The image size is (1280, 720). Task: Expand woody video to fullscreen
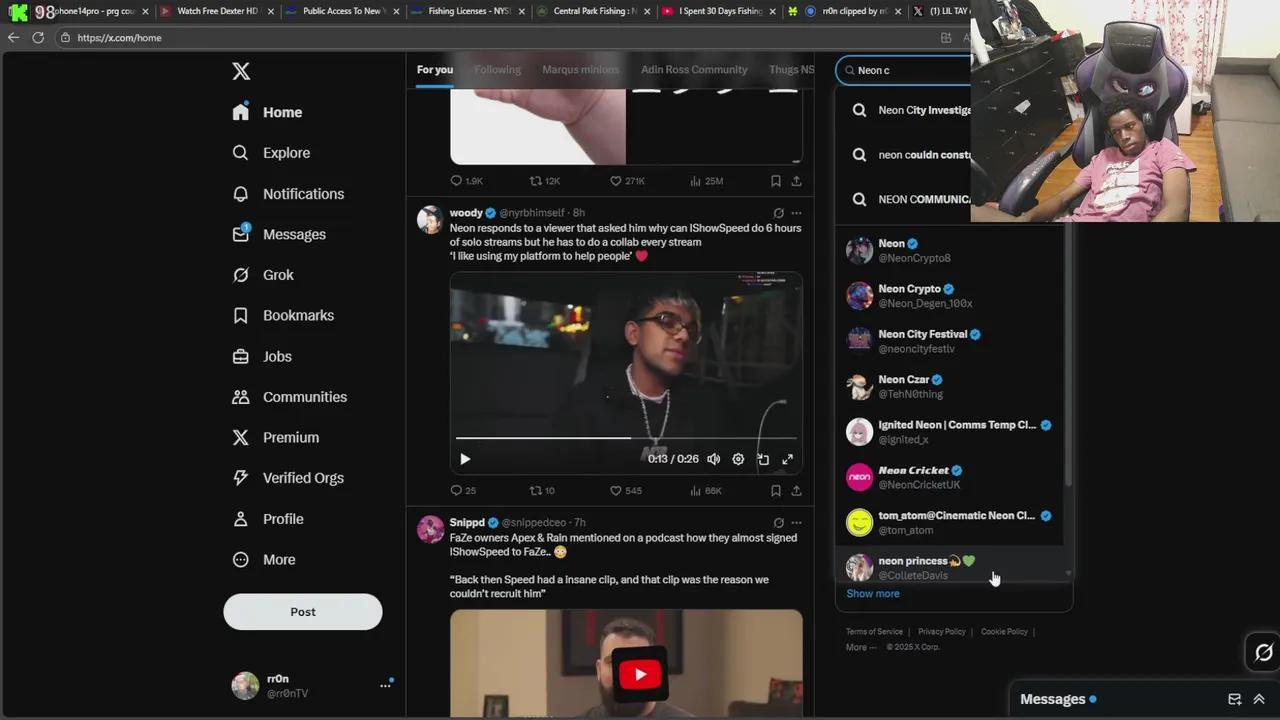(788, 459)
